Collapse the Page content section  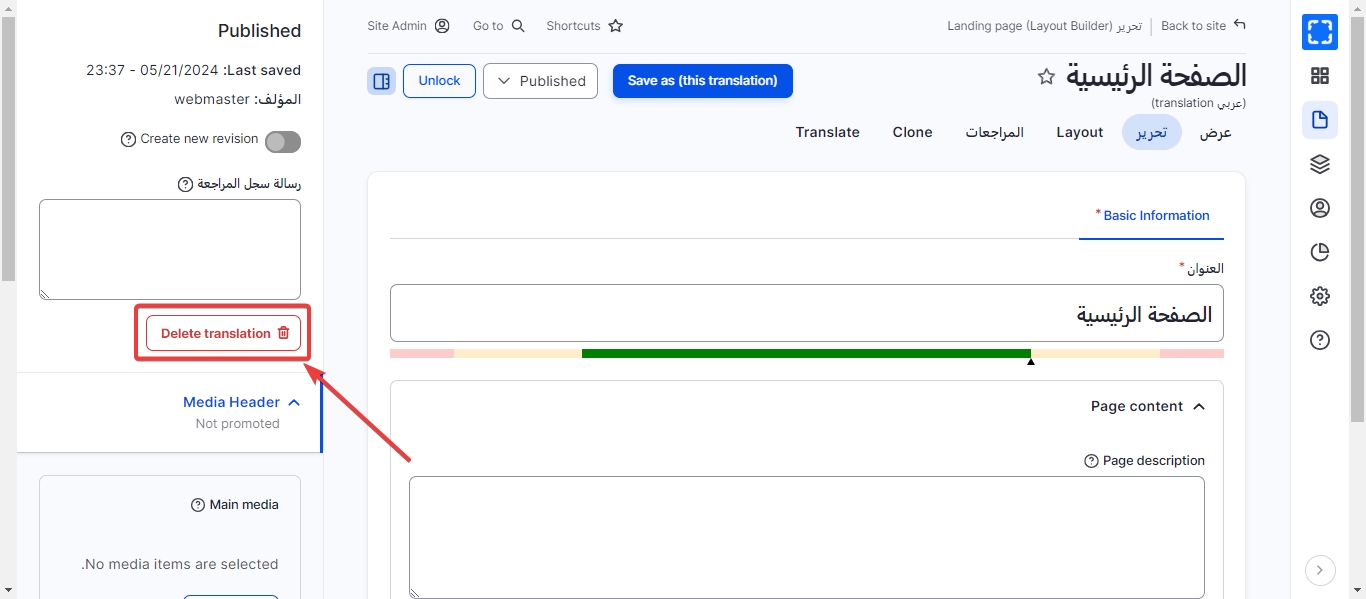coord(1199,406)
